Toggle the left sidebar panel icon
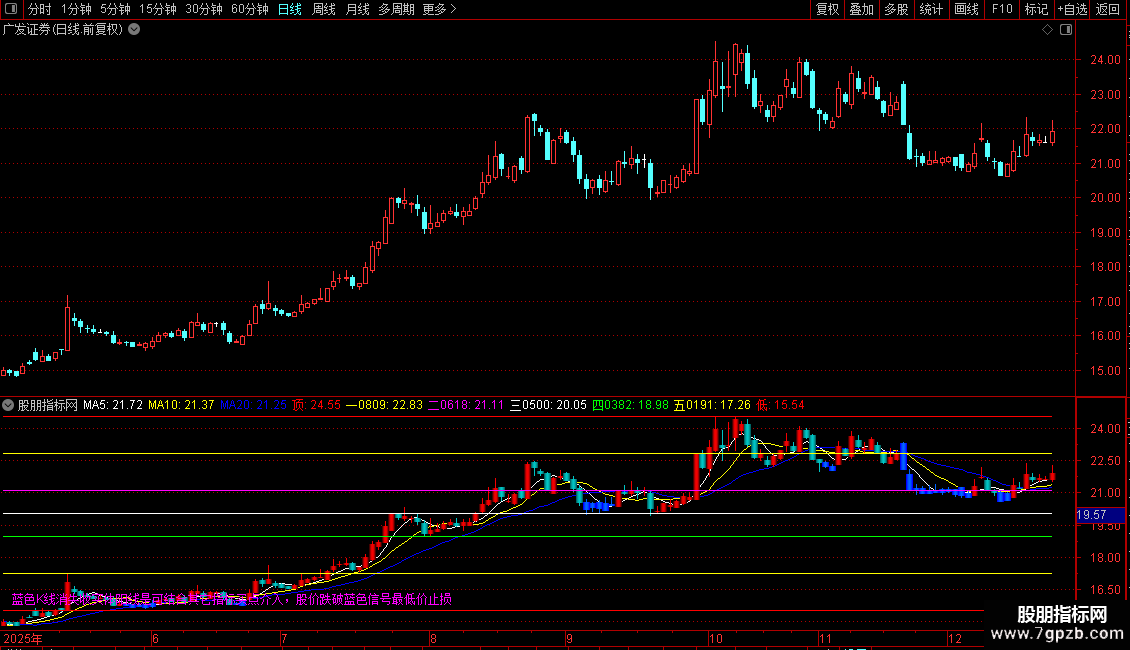 (x=11, y=10)
